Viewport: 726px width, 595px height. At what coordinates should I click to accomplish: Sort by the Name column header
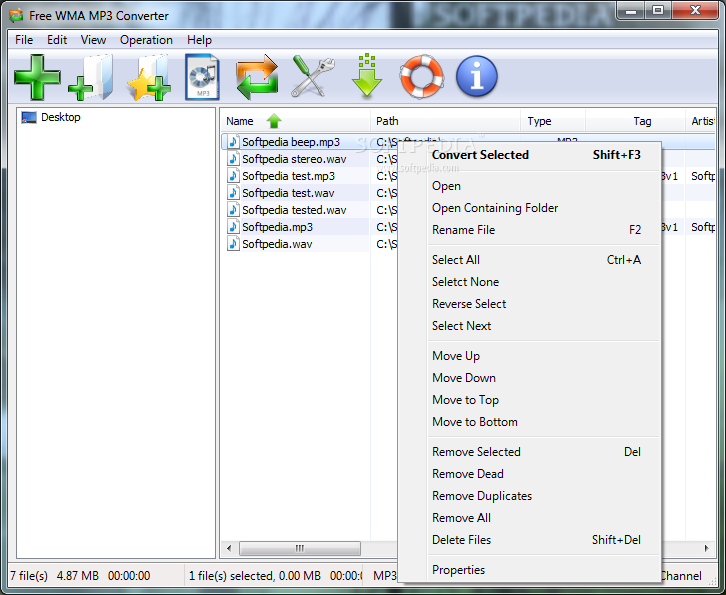pos(295,121)
